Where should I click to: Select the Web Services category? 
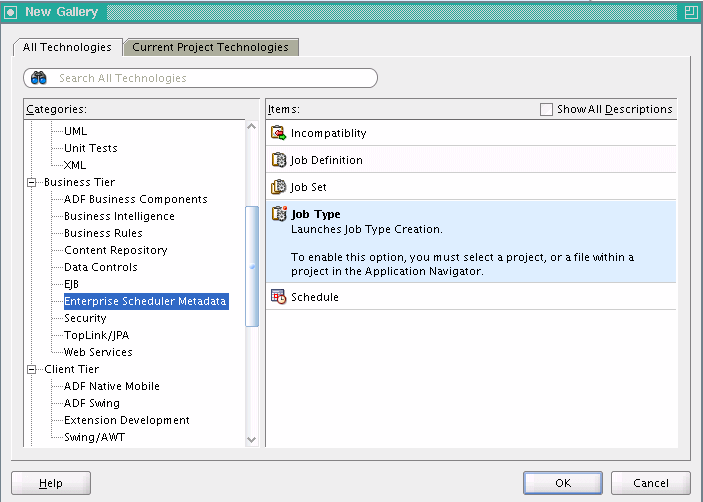point(98,352)
